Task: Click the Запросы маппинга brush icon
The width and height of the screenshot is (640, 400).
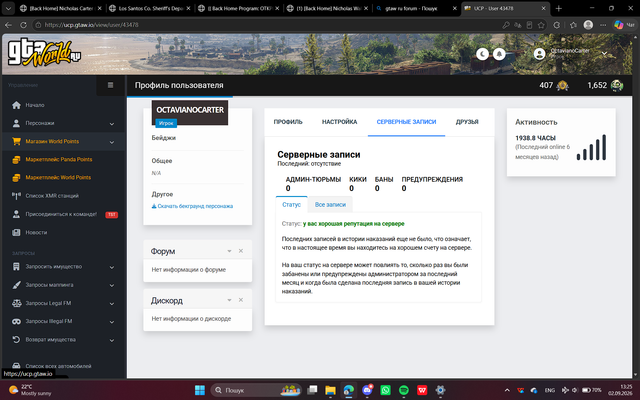Action: click(16, 285)
